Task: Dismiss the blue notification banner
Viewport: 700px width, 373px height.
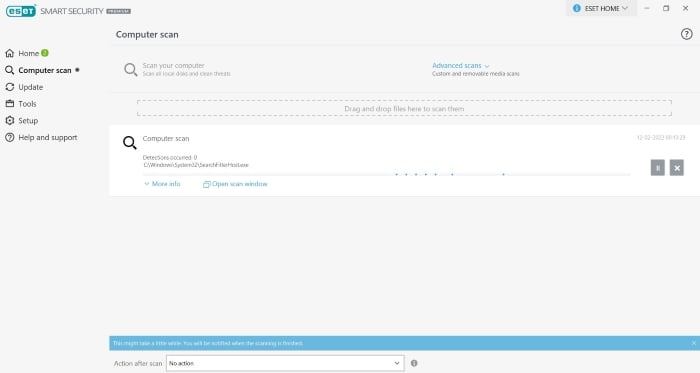Action: pos(693,343)
